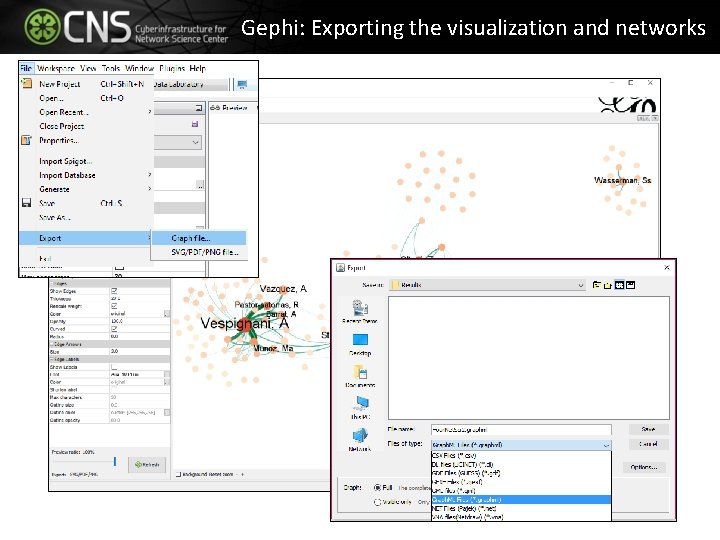Click the ellipsis button in settings panel
This screenshot has height=540, width=720.
200,186
